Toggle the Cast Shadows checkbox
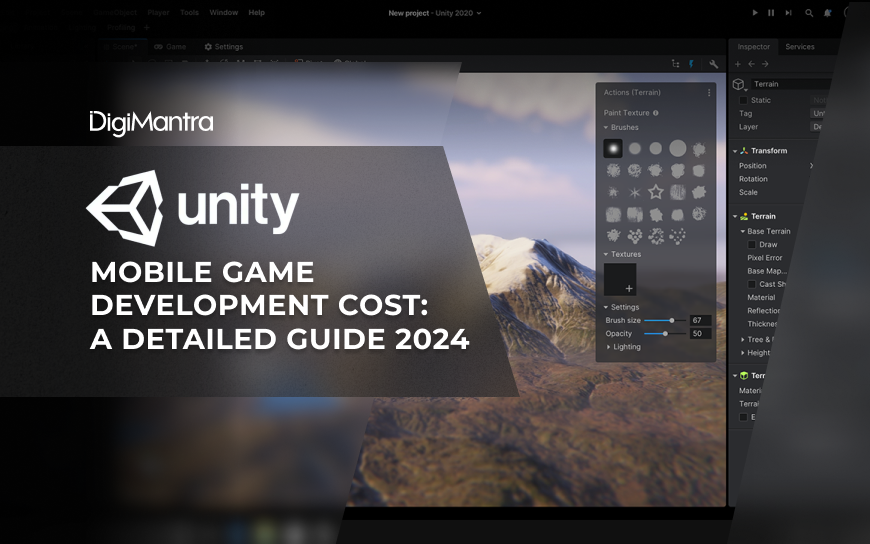 click(752, 284)
